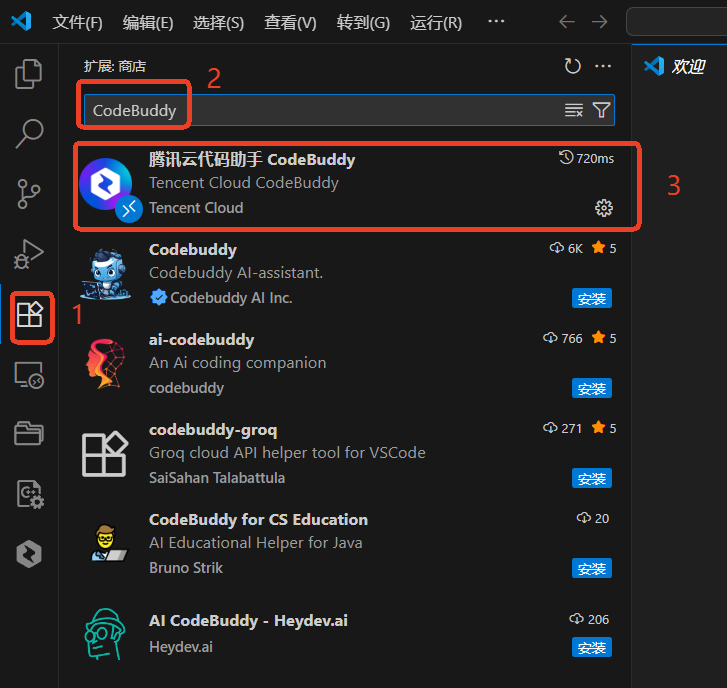The height and width of the screenshot is (688, 727).
Task: Switch to the 欢迎 tab
Action: pyautogui.click(x=676, y=66)
